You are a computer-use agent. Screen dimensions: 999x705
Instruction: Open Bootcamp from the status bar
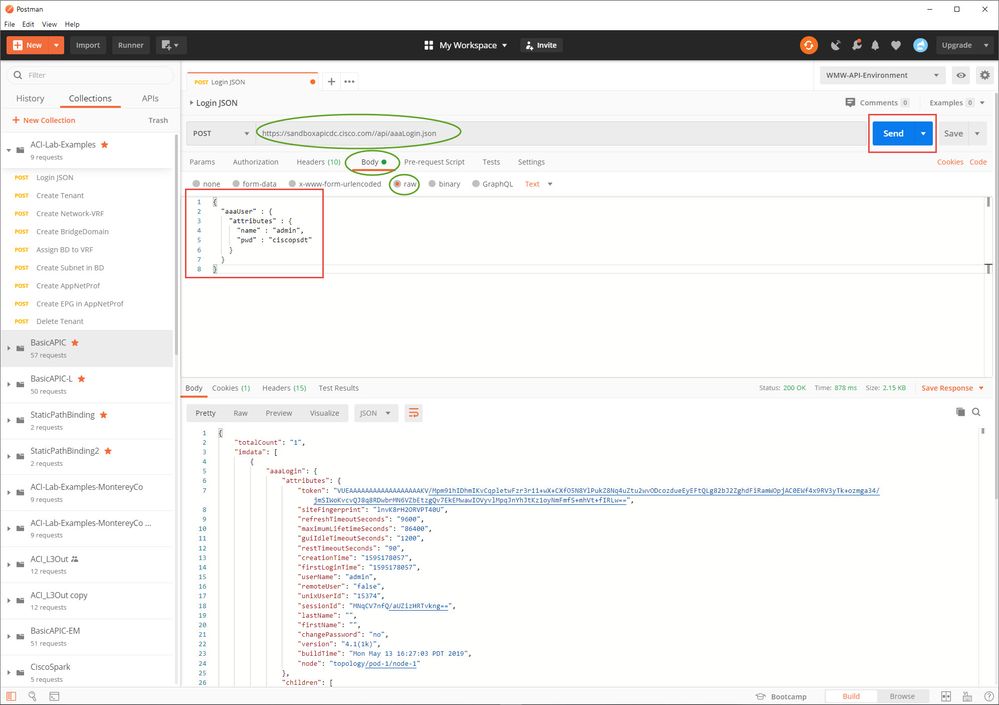tap(780, 697)
